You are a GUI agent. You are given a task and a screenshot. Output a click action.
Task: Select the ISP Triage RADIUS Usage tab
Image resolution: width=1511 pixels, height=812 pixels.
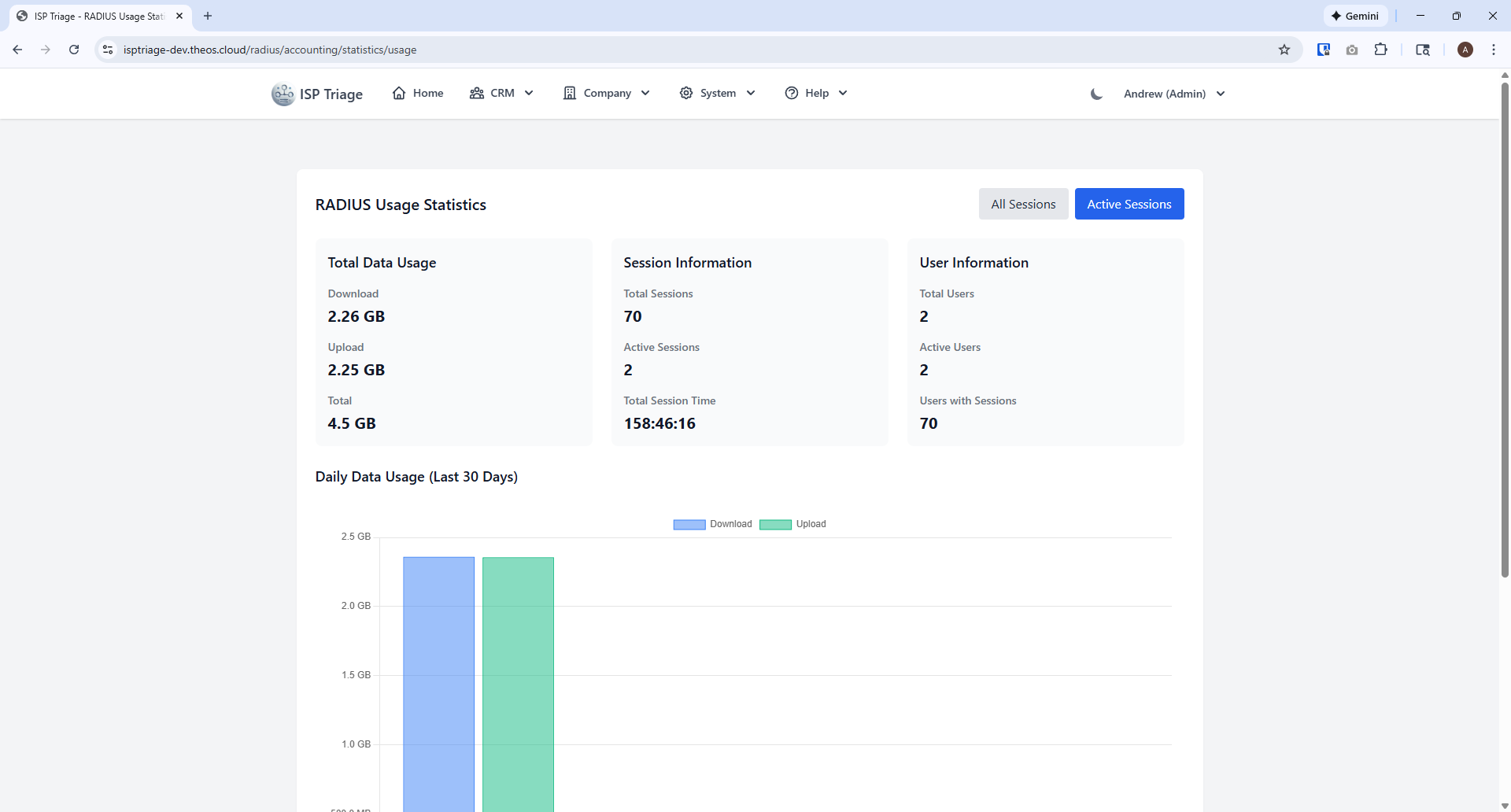100,16
